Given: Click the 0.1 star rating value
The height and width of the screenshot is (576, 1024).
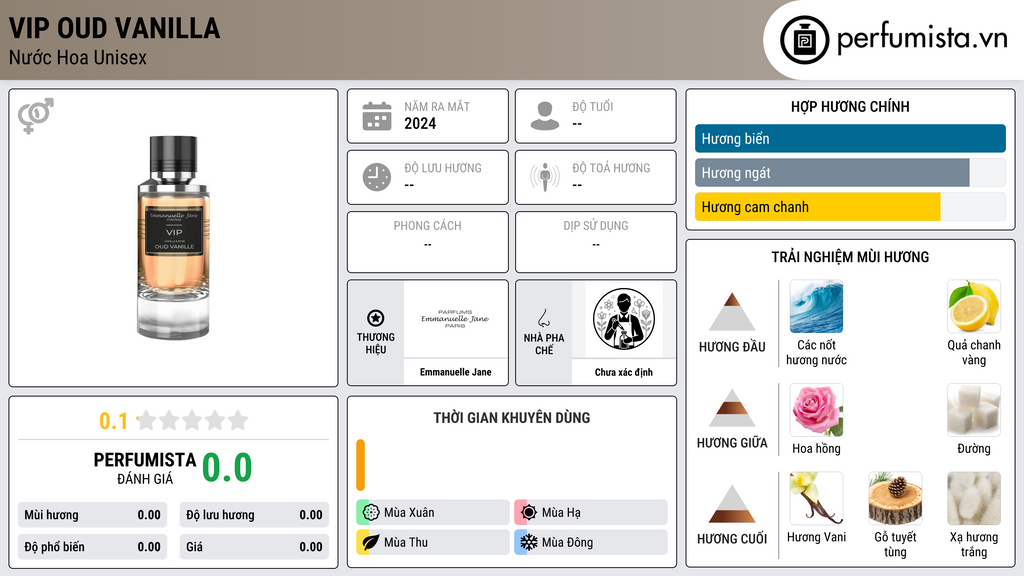Looking at the screenshot, I should click(113, 421).
